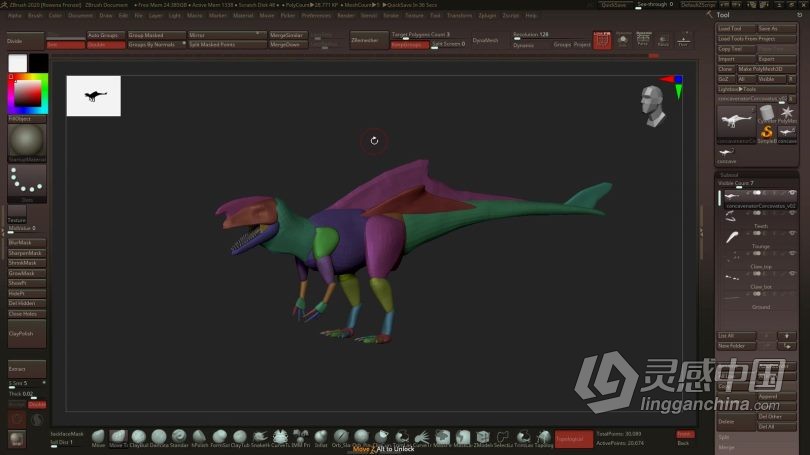Viewport: 810px width, 455px height.
Task: Select the Move Topological brush
Action: pyautogui.click(x=118, y=437)
